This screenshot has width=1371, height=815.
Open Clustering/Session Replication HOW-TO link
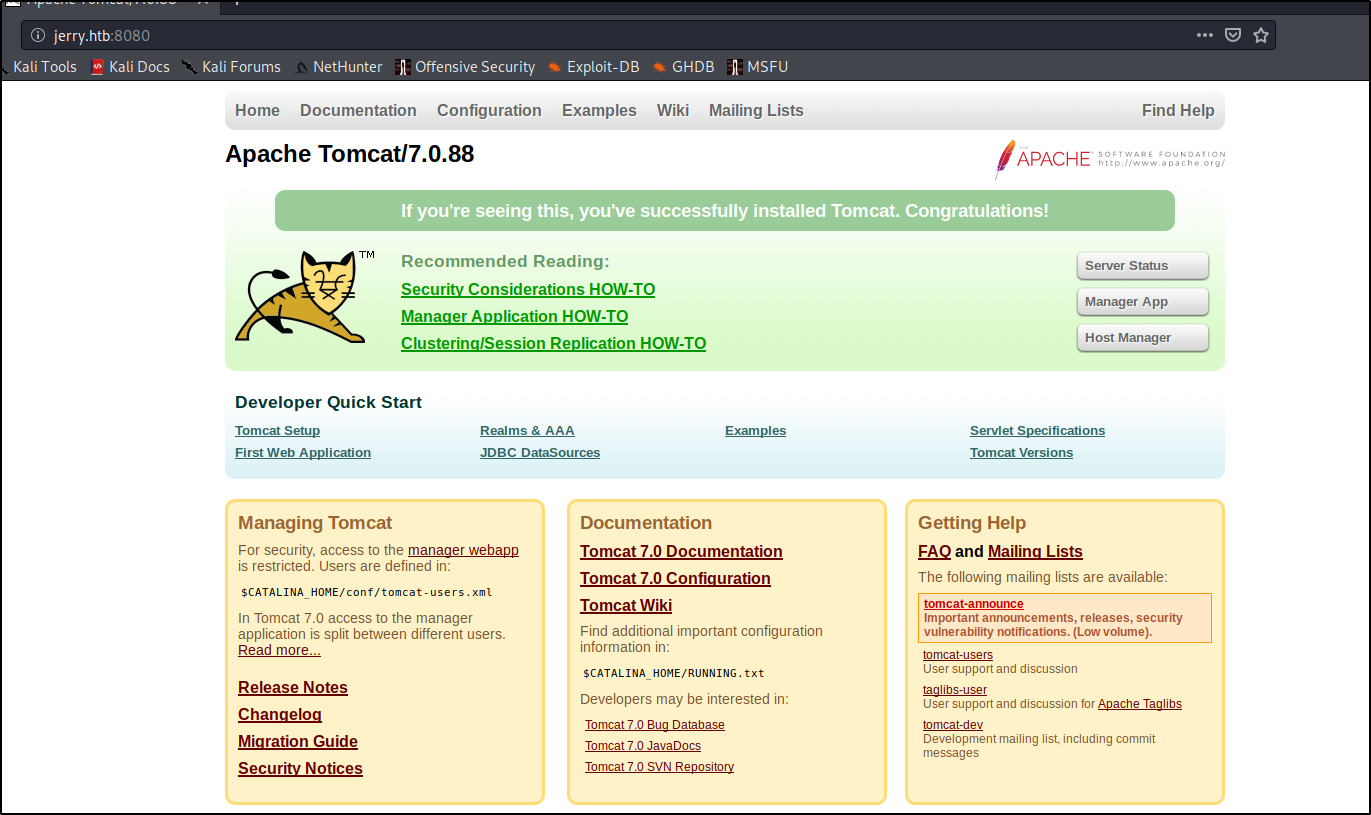click(x=553, y=344)
